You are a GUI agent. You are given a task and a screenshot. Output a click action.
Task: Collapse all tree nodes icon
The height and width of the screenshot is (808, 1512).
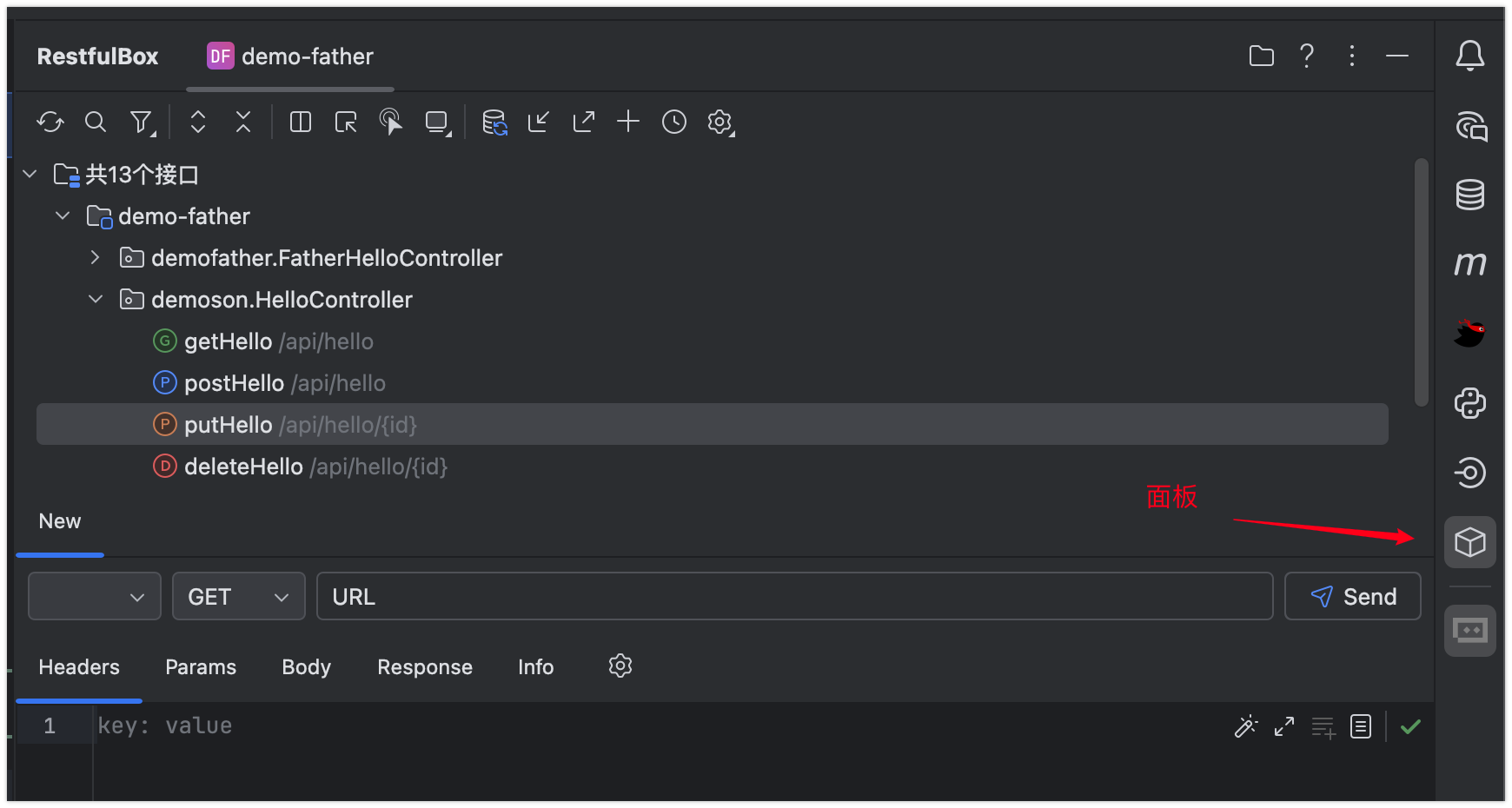pyautogui.click(x=243, y=123)
